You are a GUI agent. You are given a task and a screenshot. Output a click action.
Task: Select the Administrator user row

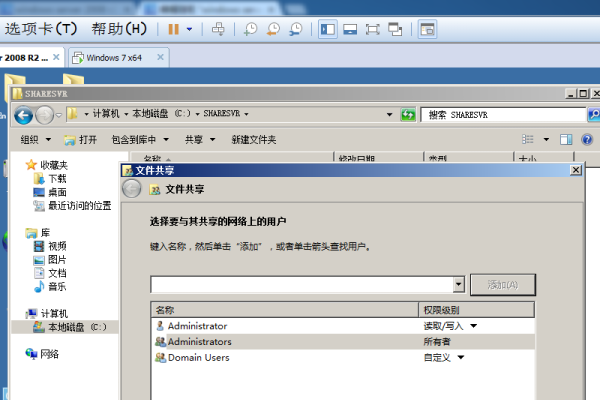tap(343, 326)
